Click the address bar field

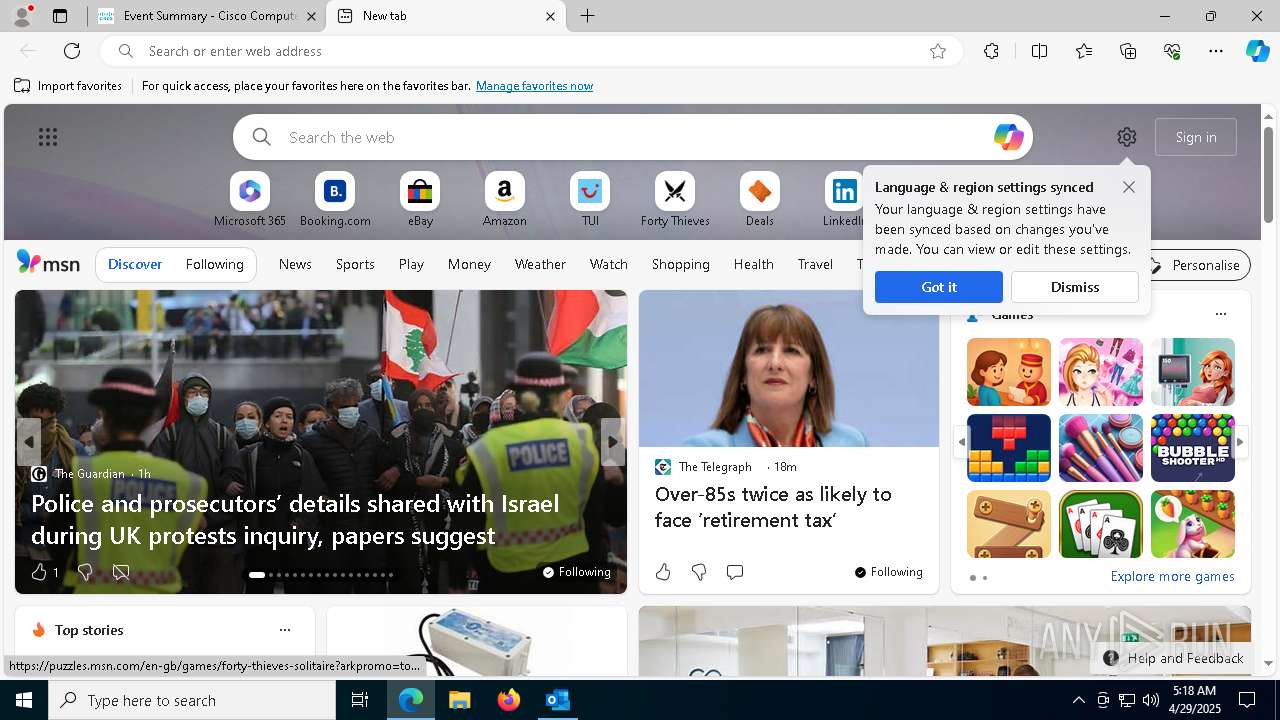click(x=530, y=51)
